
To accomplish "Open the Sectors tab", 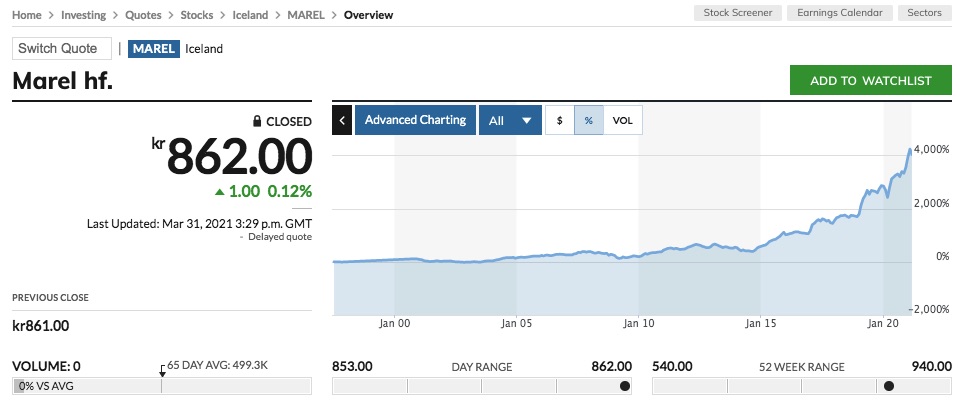I will pos(925,13).
